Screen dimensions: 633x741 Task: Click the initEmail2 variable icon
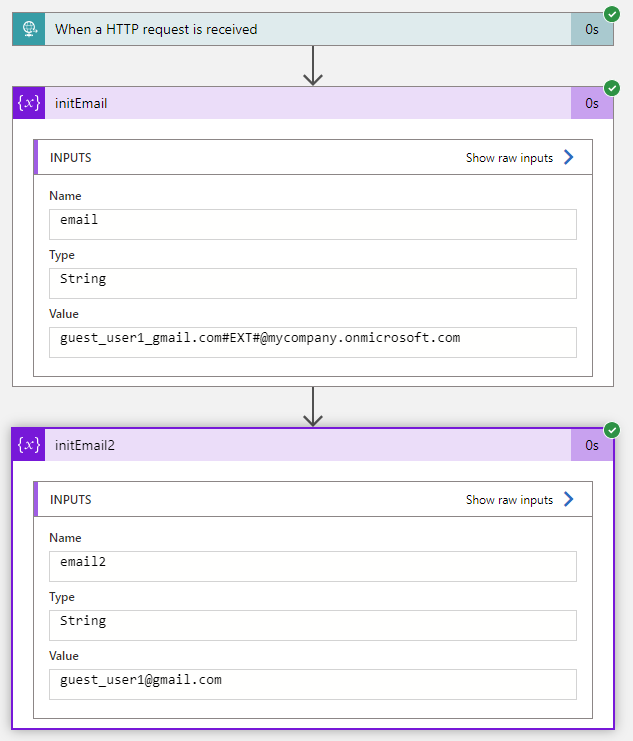(29, 445)
